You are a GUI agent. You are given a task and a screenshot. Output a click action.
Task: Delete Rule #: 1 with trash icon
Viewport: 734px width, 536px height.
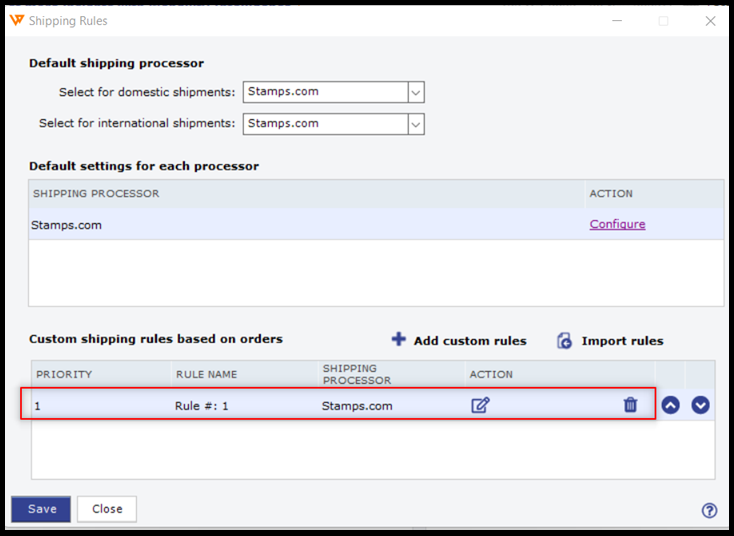(630, 405)
